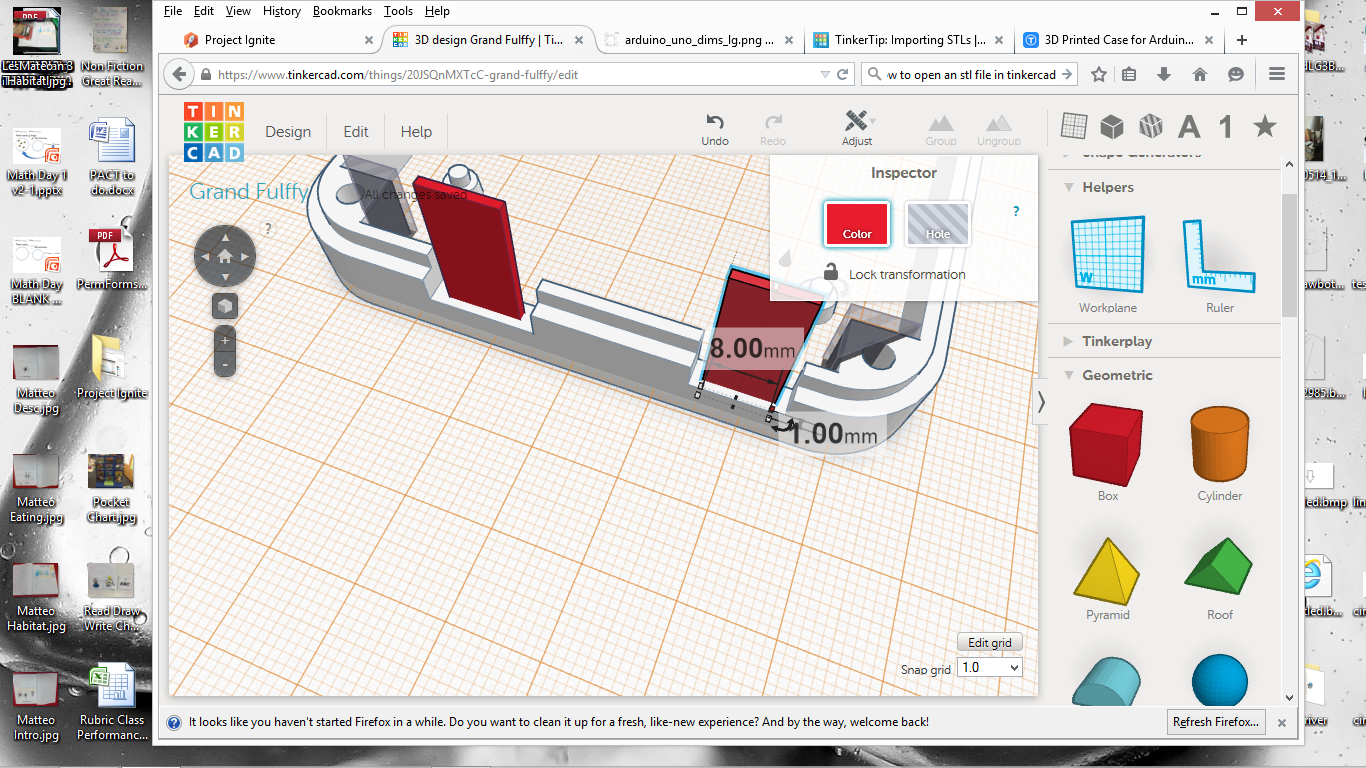Click the Inspector help question mark
1366x768 pixels.
(1016, 211)
